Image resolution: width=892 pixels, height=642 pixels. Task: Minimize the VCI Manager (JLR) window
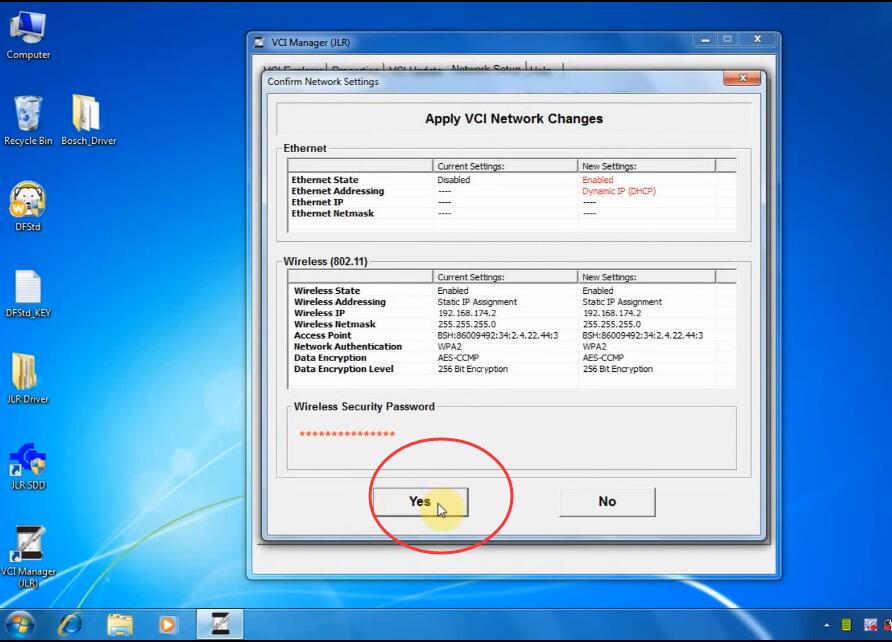(x=705, y=40)
